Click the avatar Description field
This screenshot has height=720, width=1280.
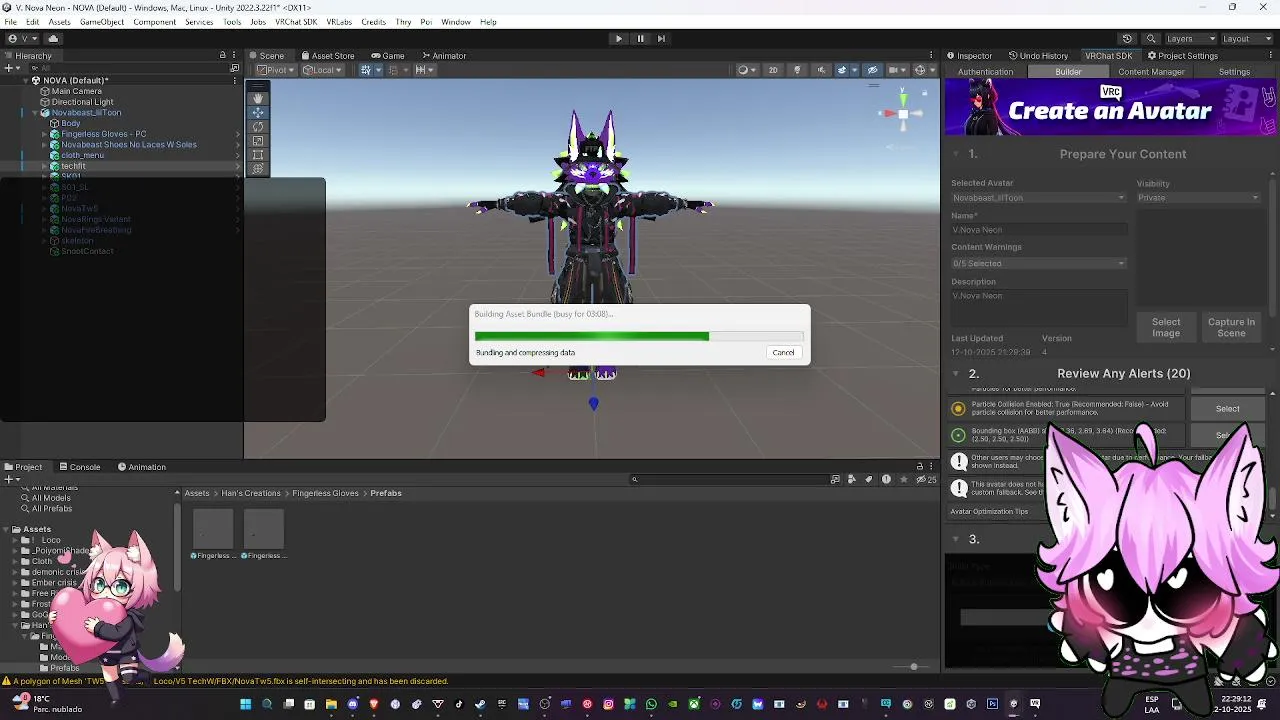tap(1038, 307)
